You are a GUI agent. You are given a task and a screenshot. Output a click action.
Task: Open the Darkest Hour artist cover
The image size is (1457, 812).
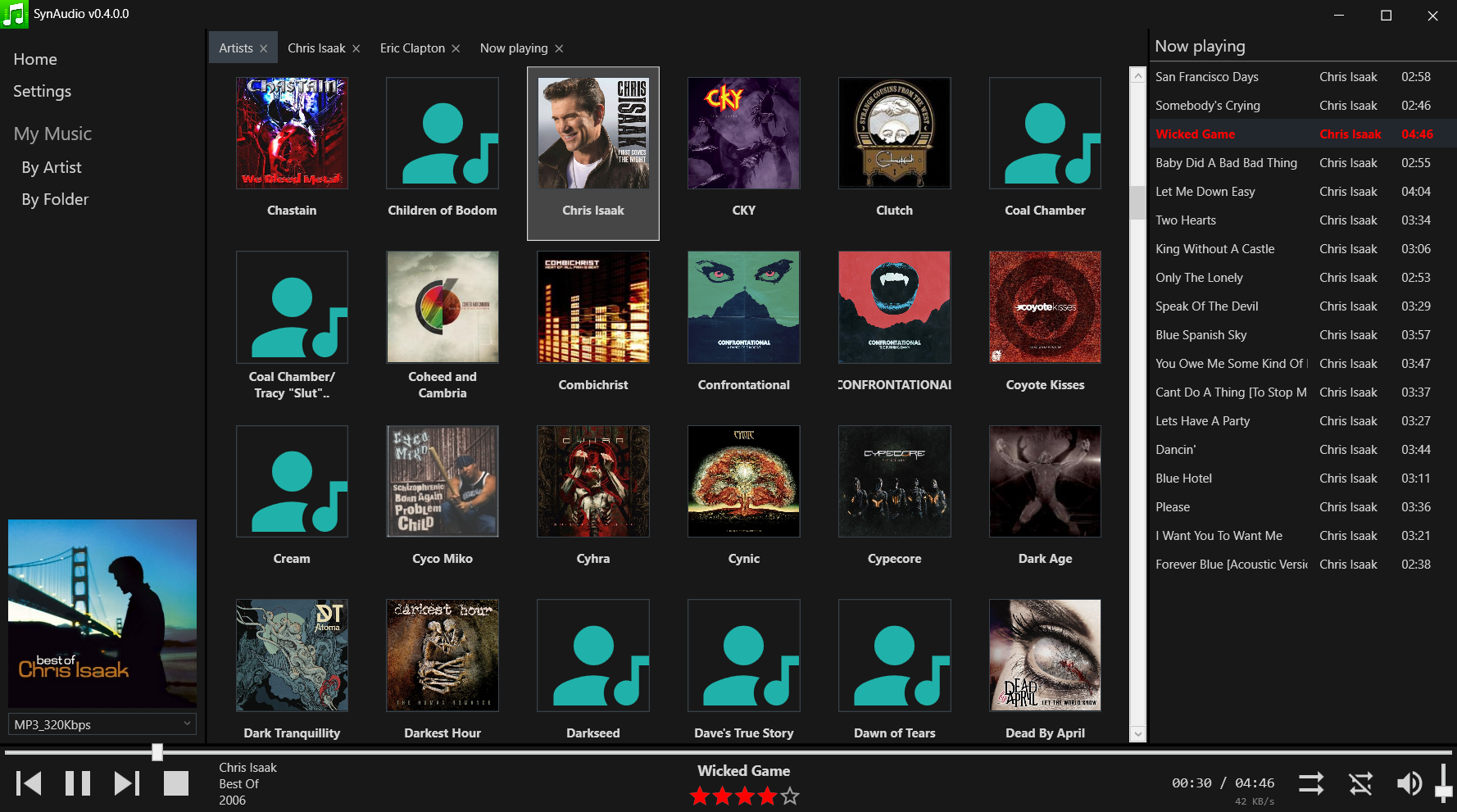point(443,655)
